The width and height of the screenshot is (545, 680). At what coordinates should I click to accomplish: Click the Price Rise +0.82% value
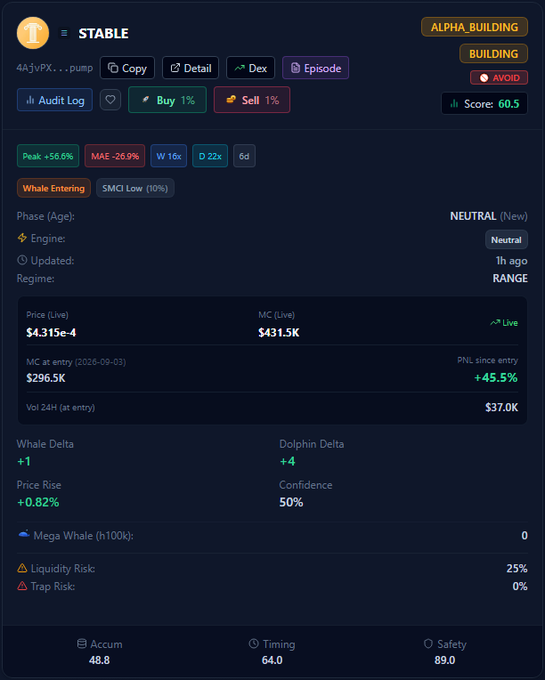coord(38,502)
